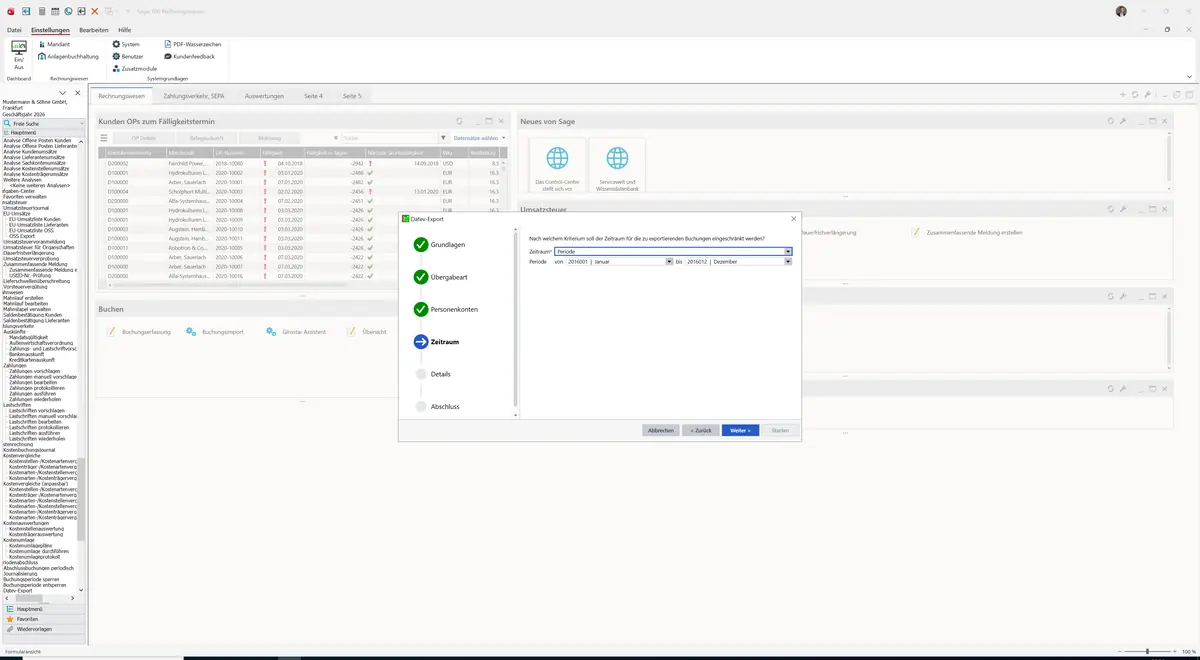This screenshot has height=660, width=1200.
Task: Open Anlagenbuchhaltung from the ribbon
Action: [69, 56]
